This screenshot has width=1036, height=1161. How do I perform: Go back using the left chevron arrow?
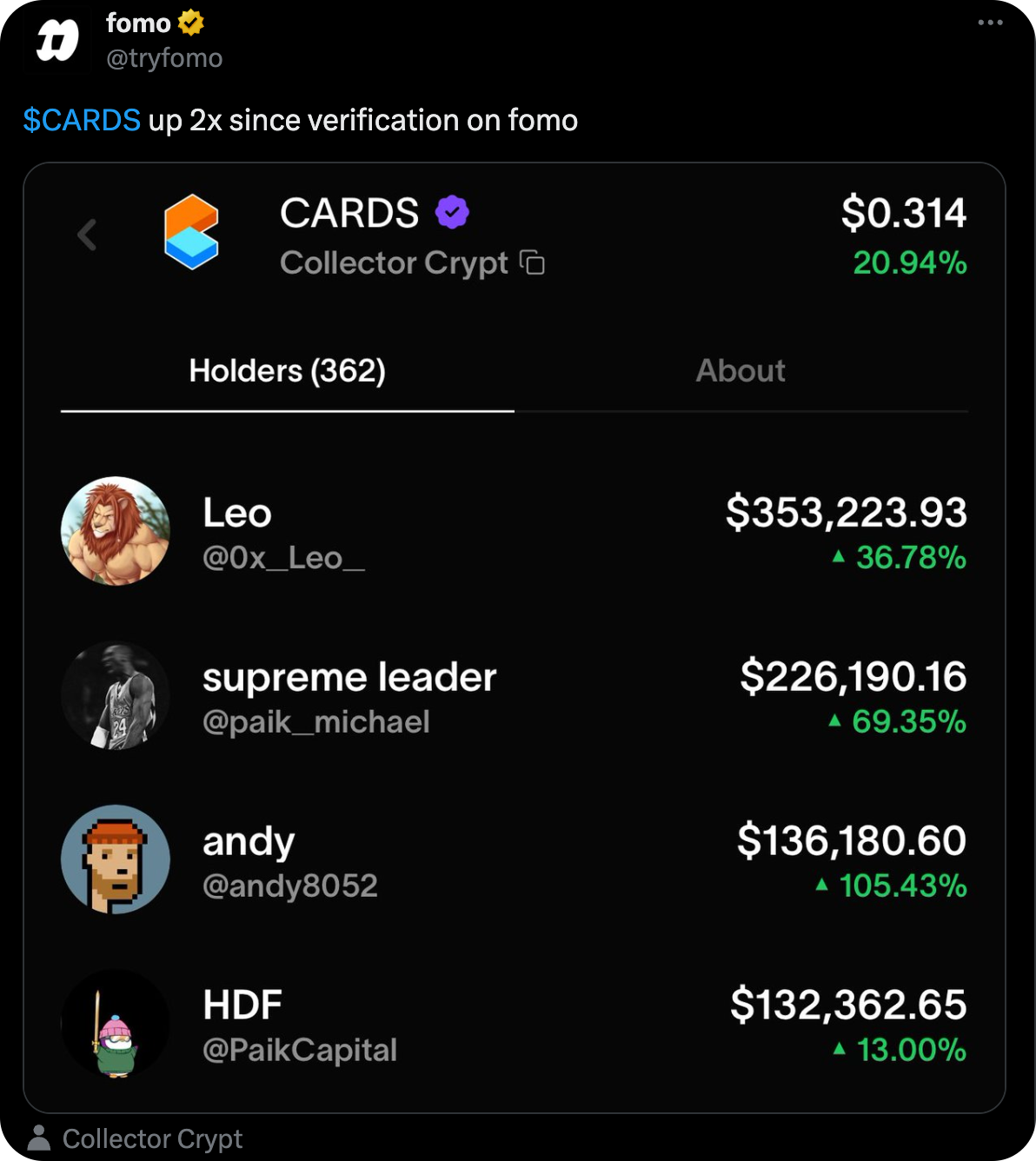pyautogui.click(x=87, y=235)
